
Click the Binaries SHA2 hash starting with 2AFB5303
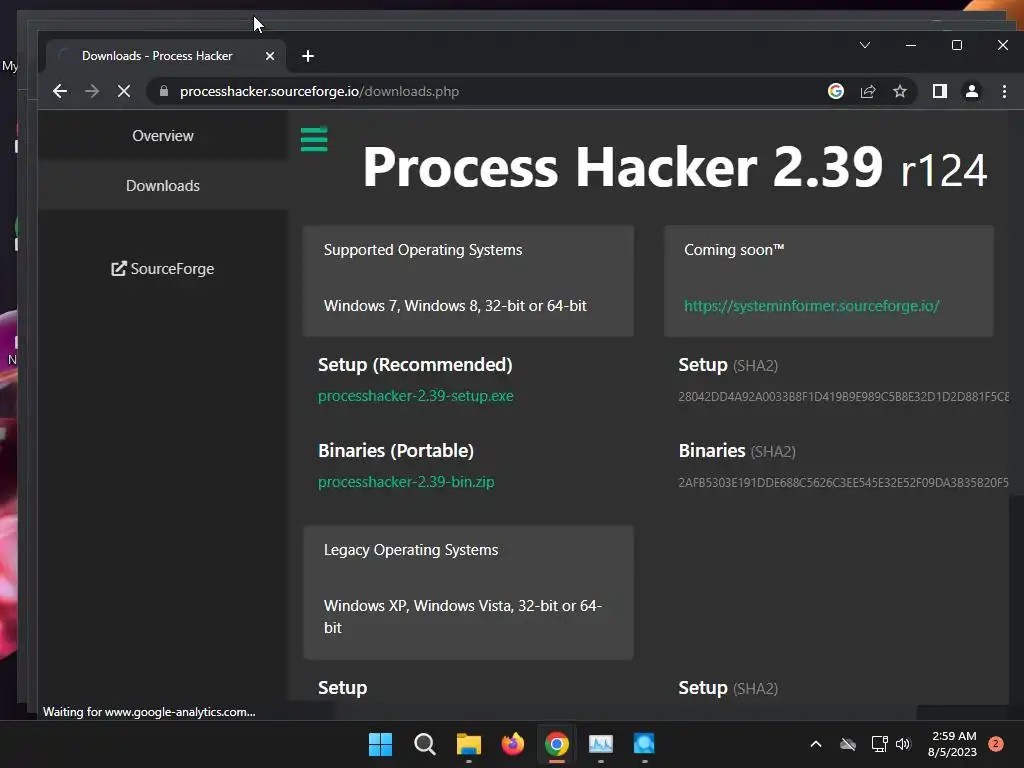pyautogui.click(x=843, y=483)
